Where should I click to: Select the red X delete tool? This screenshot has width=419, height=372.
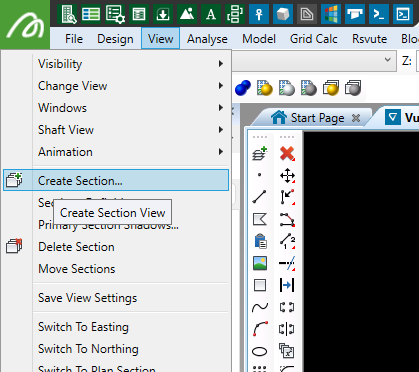tap(287, 154)
